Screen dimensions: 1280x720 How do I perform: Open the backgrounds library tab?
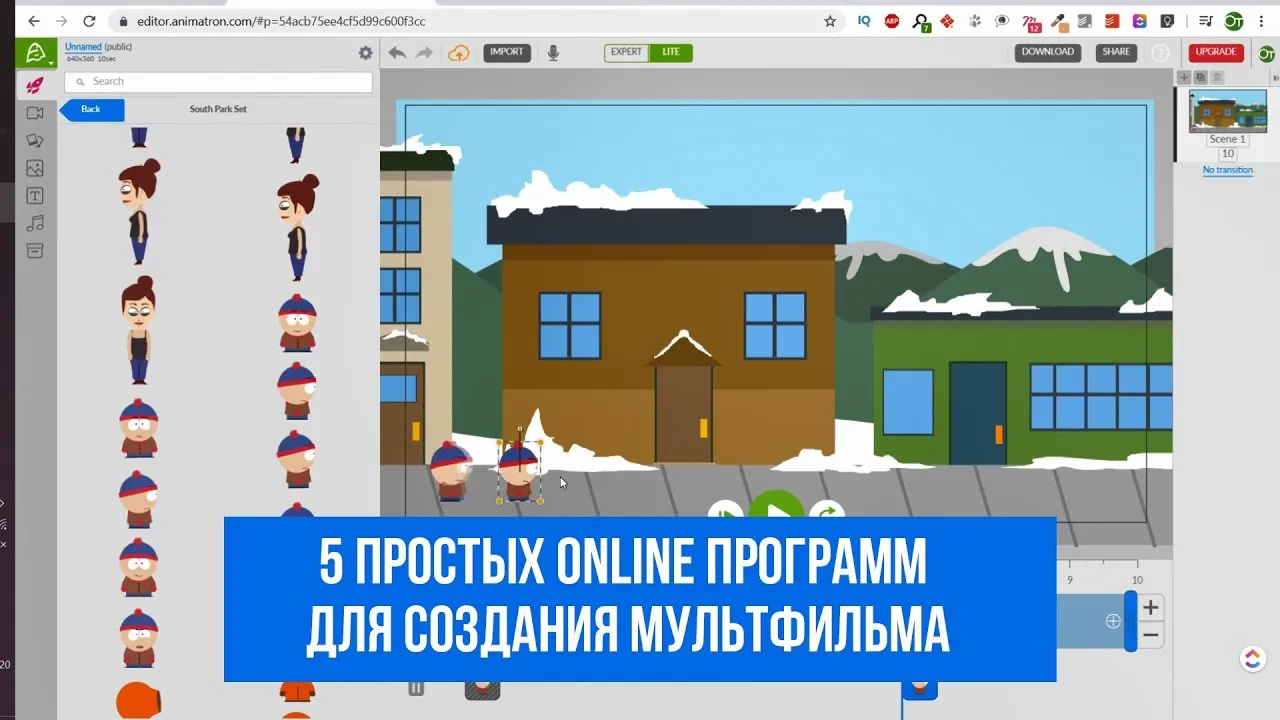pyautogui.click(x=35, y=140)
